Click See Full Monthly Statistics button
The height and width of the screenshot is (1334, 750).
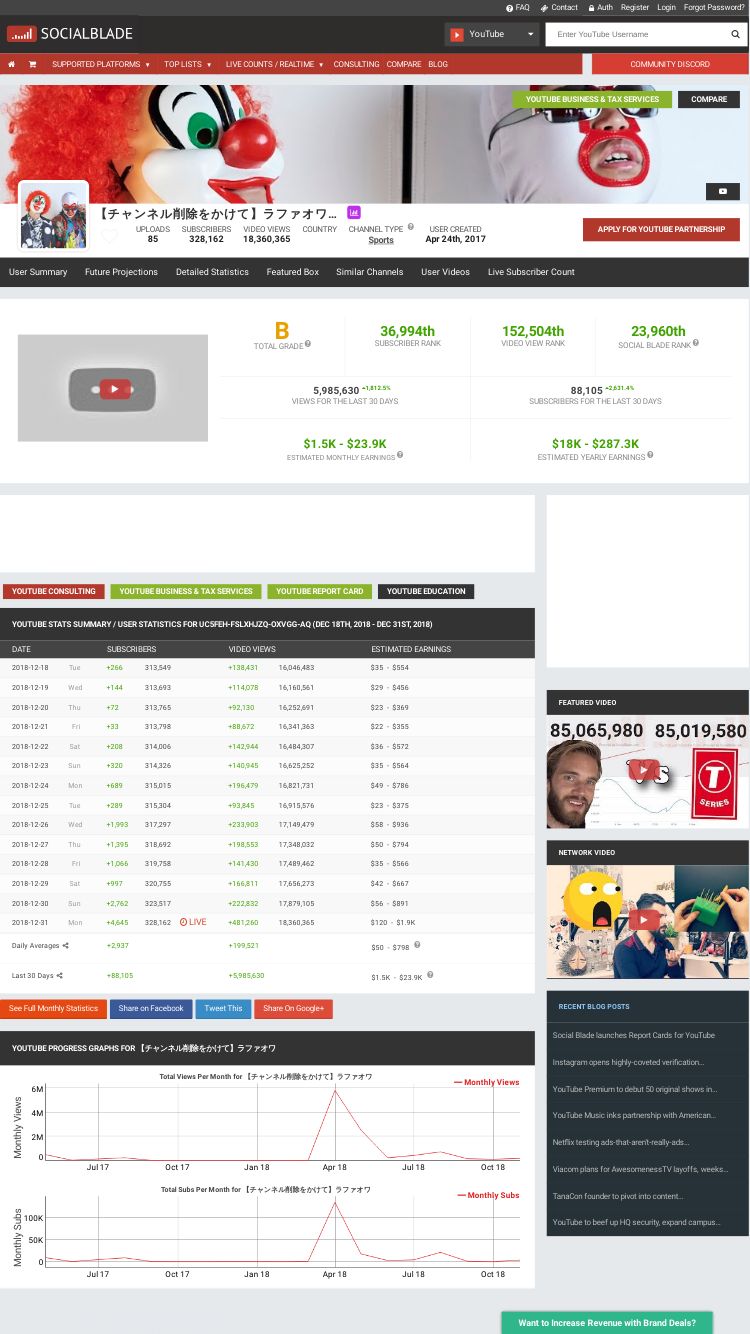click(x=54, y=1008)
